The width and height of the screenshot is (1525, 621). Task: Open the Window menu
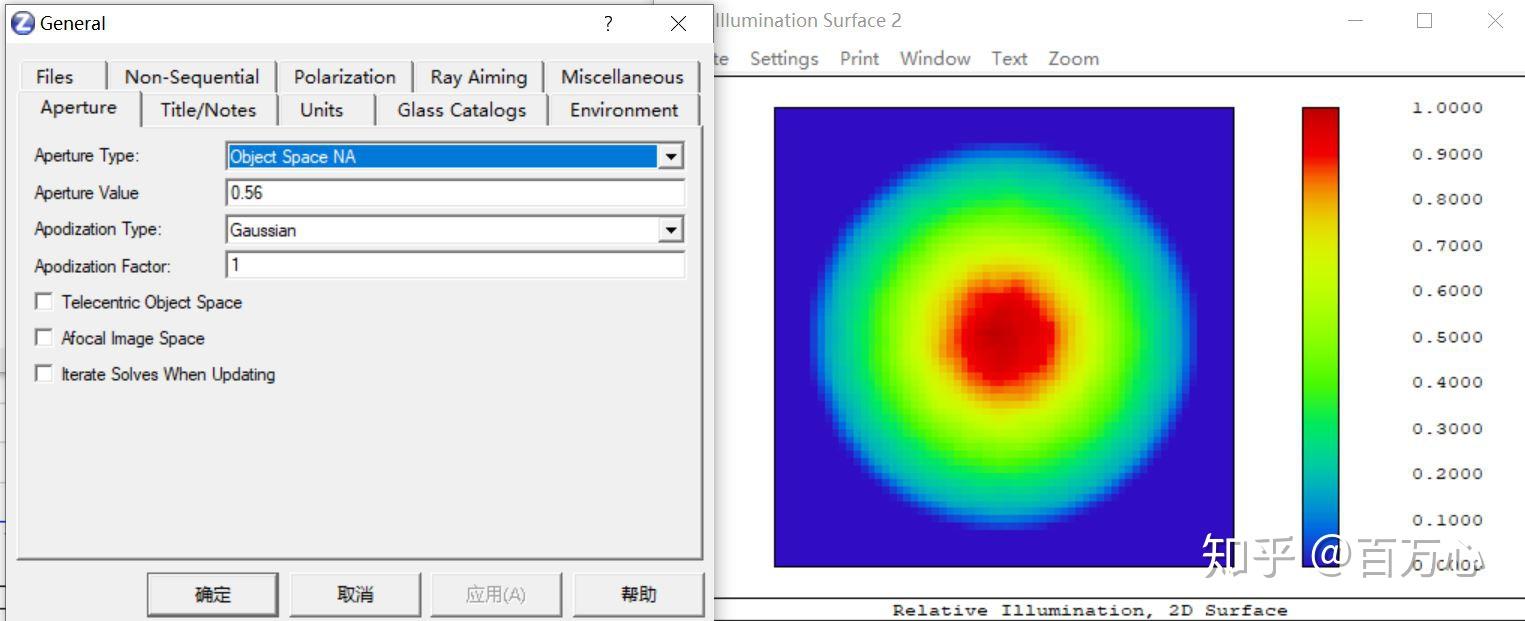933,59
